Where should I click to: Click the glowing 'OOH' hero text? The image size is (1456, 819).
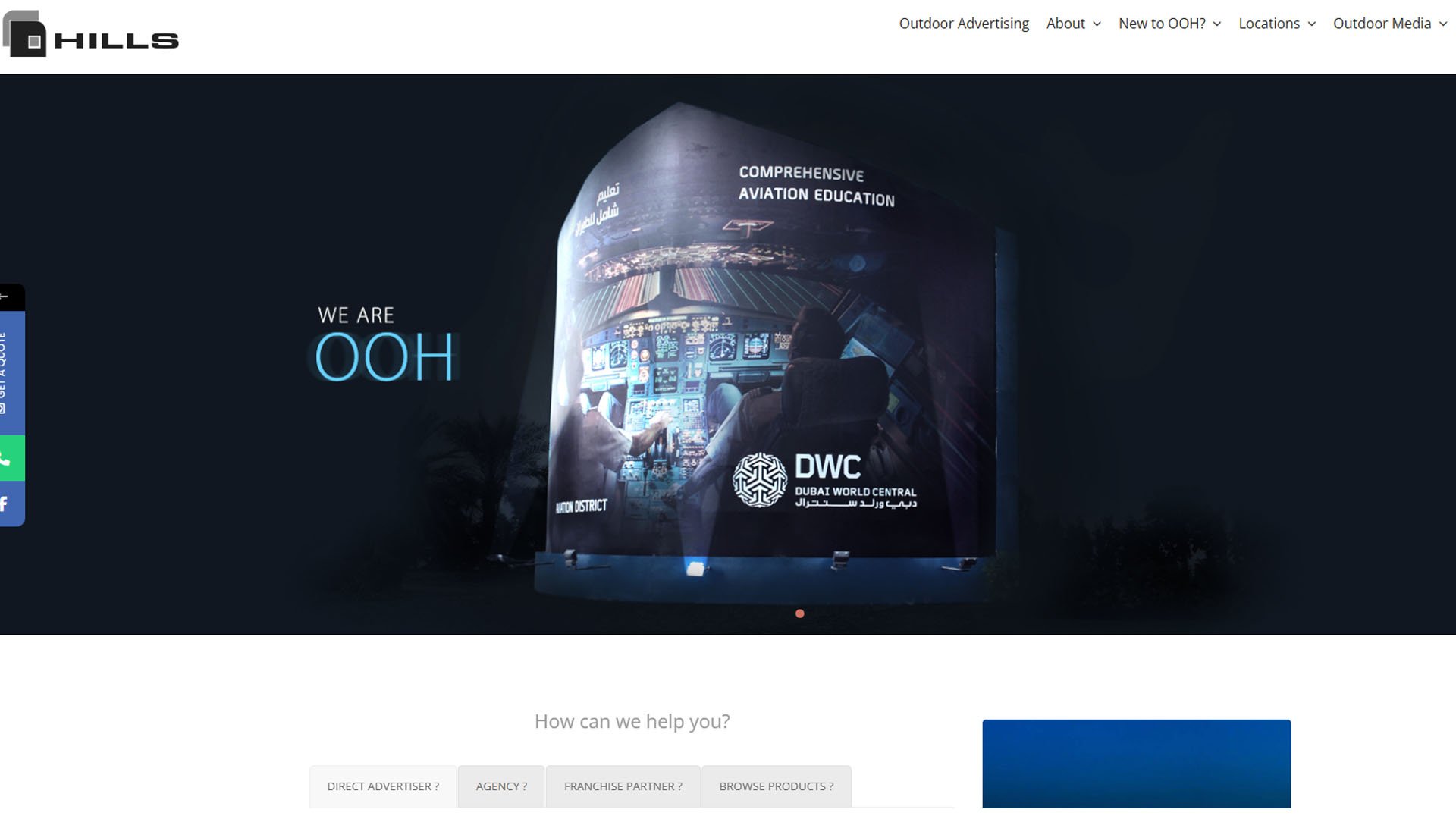pyautogui.click(x=384, y=357)
